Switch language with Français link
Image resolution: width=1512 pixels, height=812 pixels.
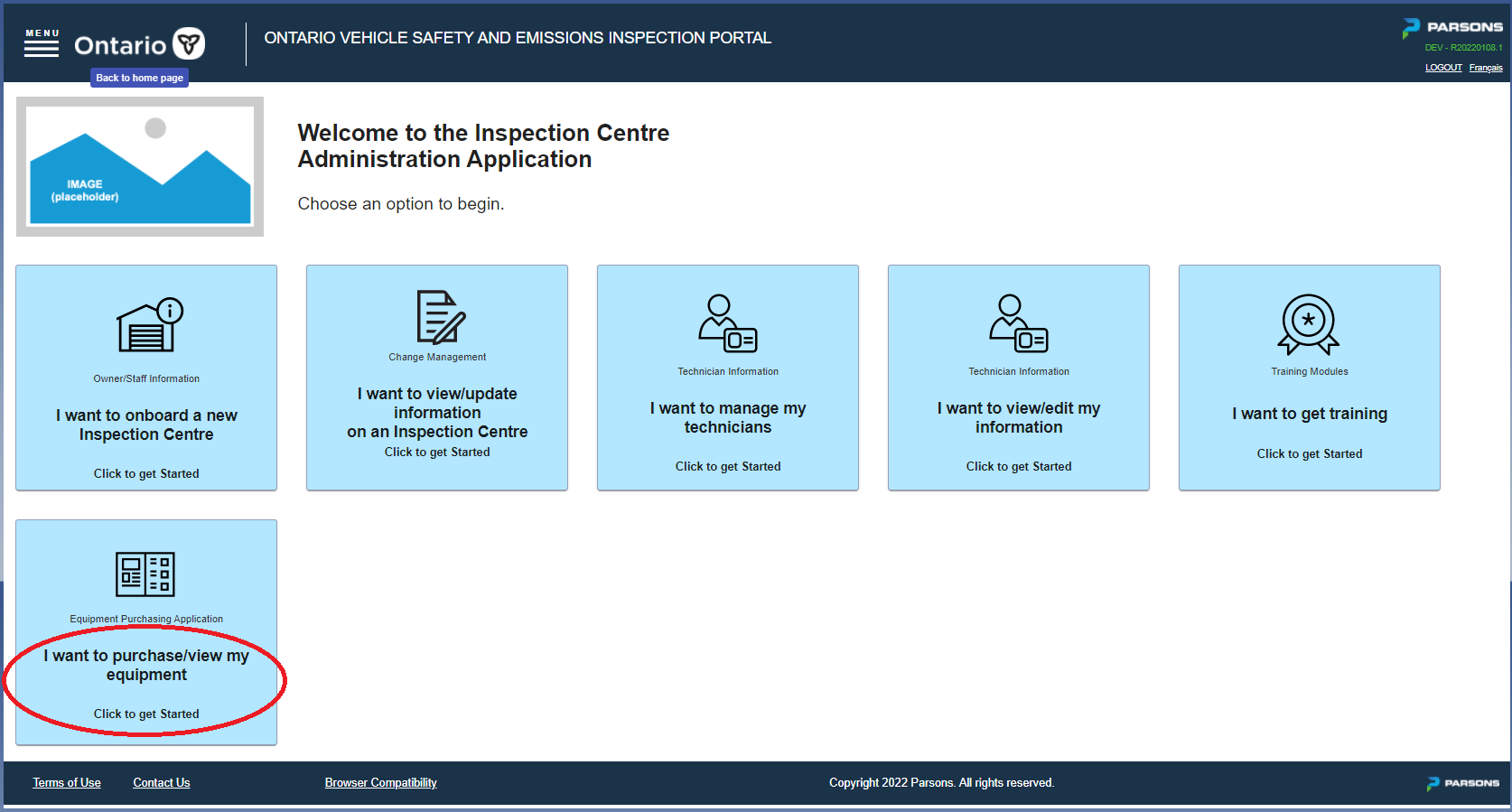1486,68
